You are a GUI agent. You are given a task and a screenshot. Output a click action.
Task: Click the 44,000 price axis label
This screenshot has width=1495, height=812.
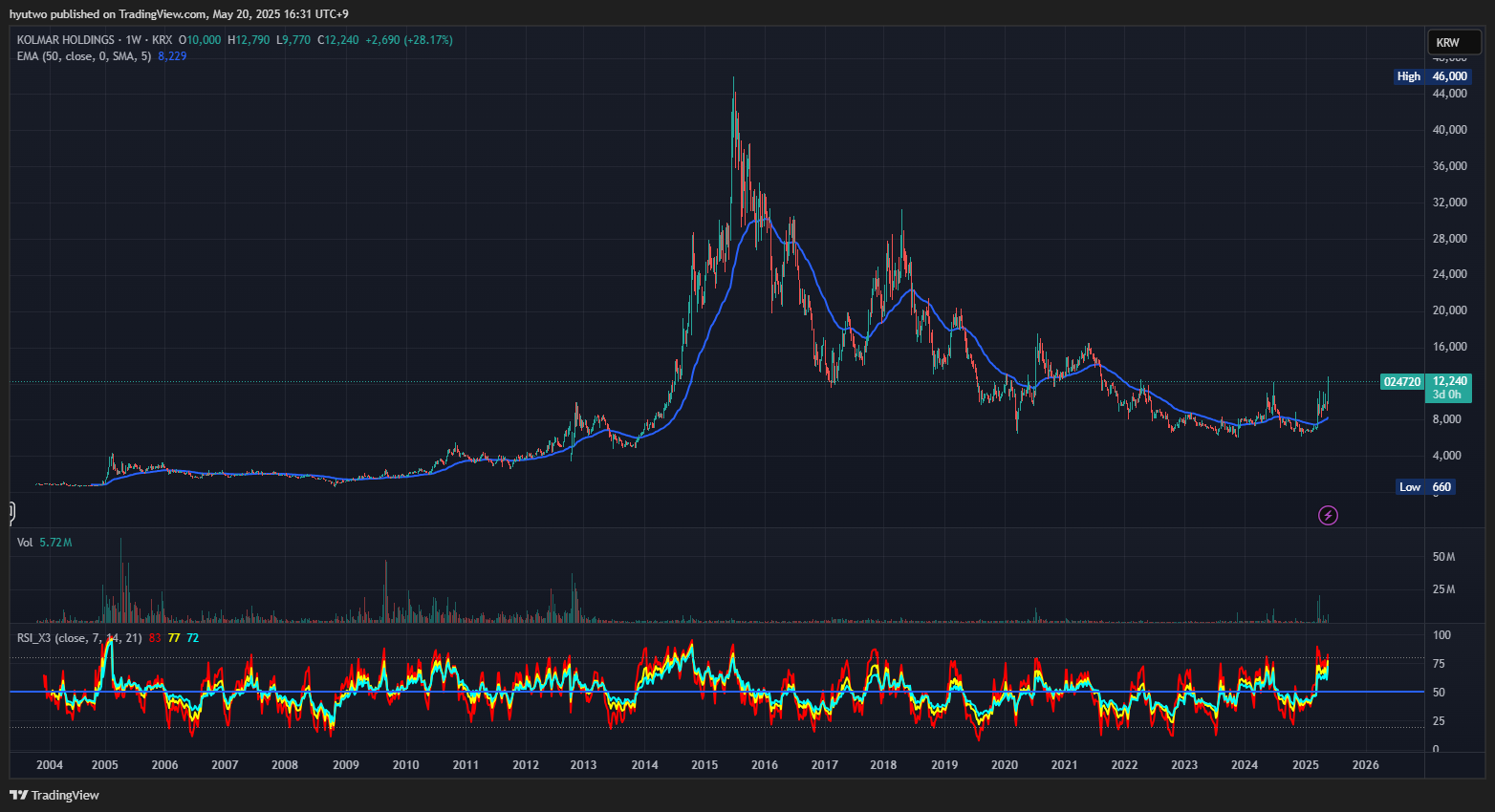click(1450, 94)
